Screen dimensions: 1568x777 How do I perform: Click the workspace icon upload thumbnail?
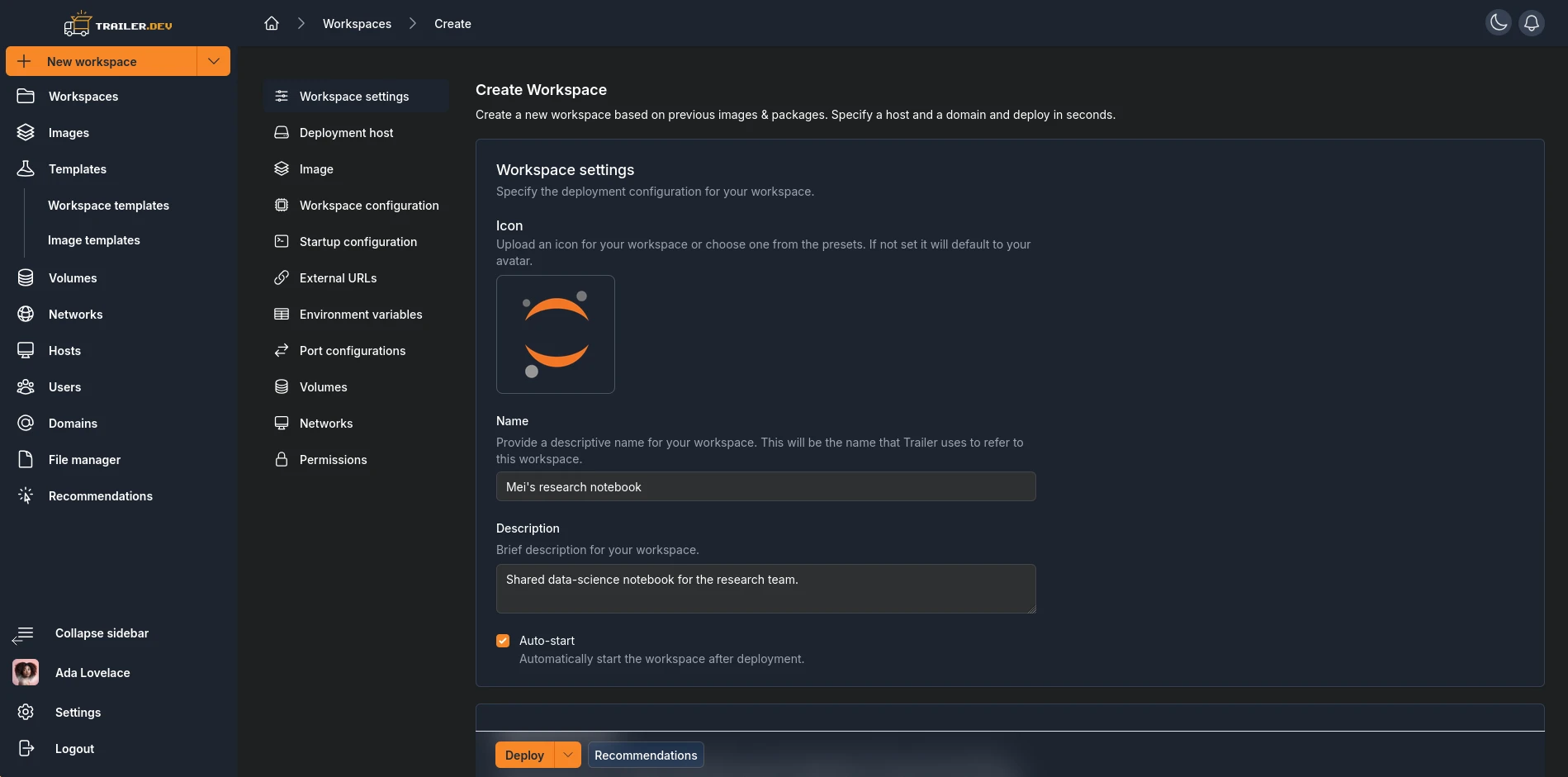[x=556, y=334]
